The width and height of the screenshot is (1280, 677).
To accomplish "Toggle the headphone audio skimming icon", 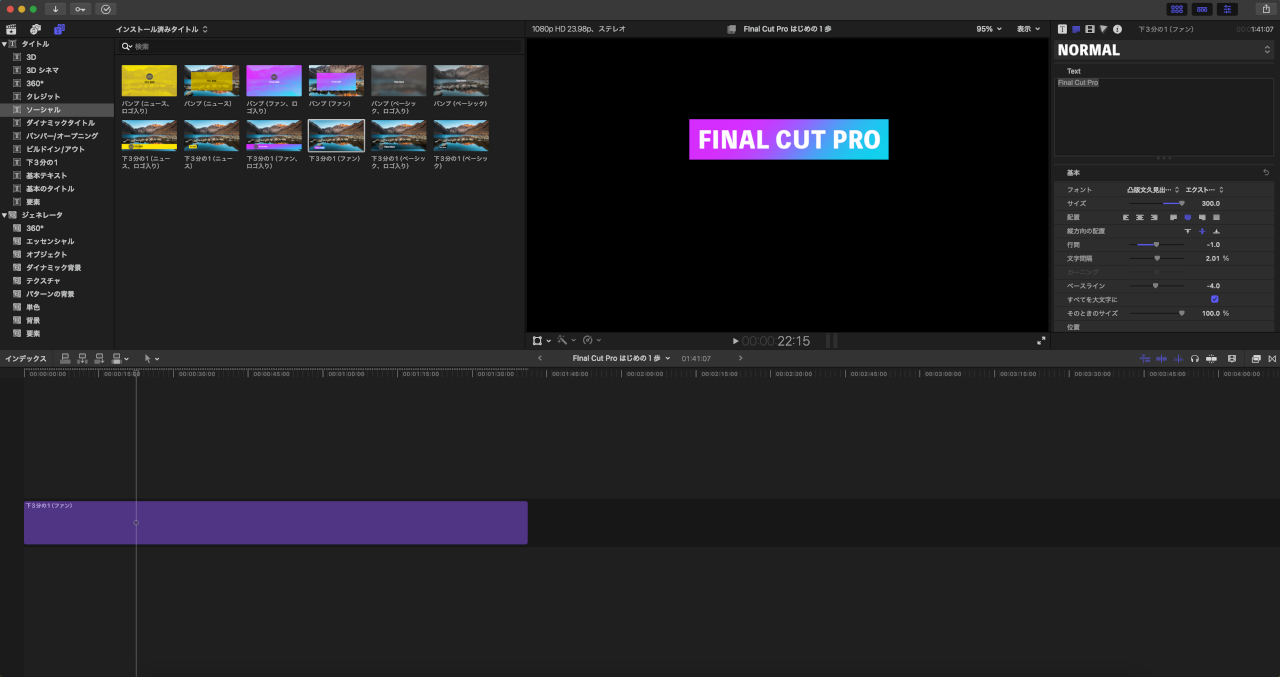I will [1195, 358].
